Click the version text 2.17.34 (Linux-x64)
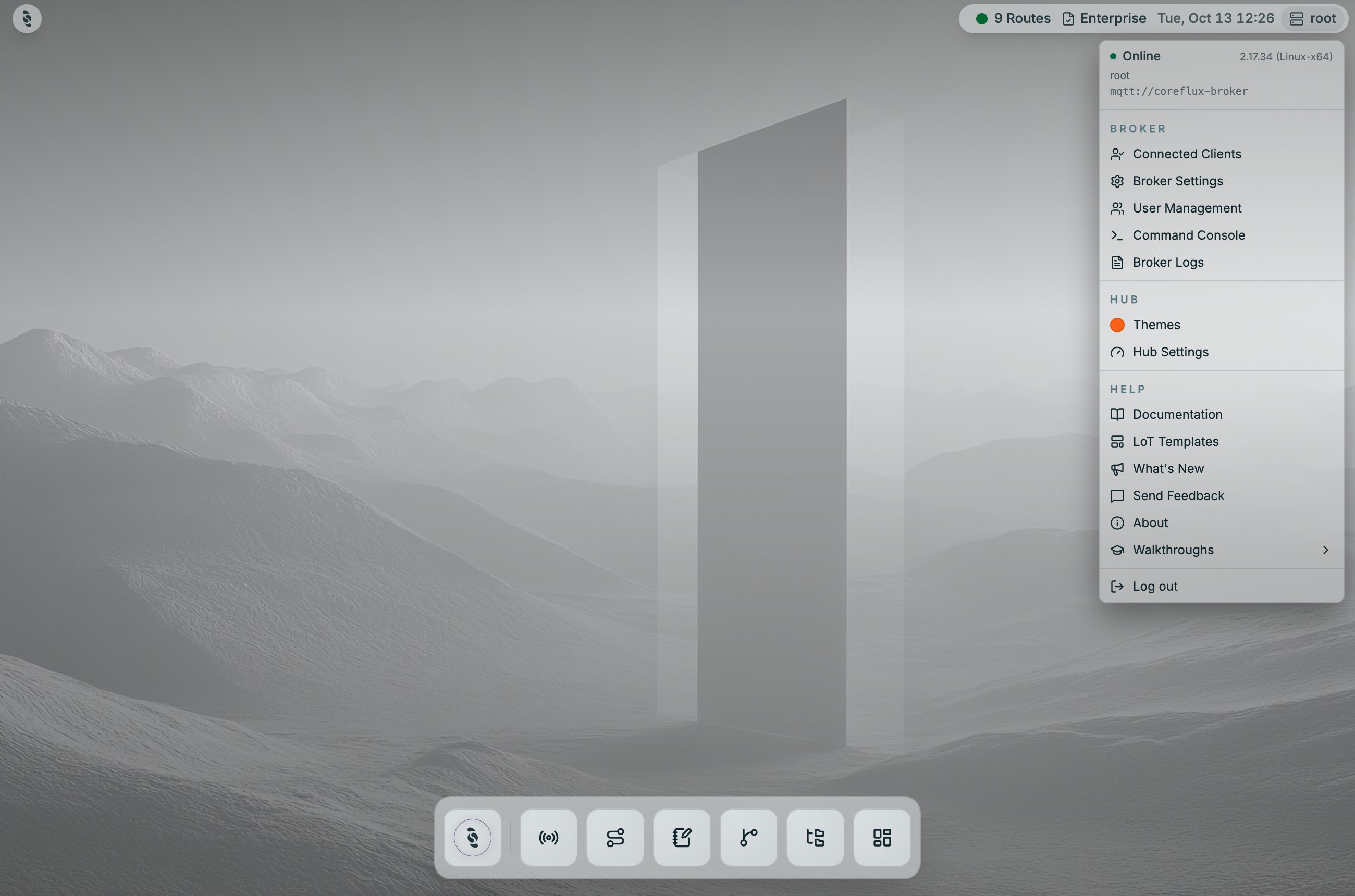Screen dimensions: 1355x896 coord(1286,57)
